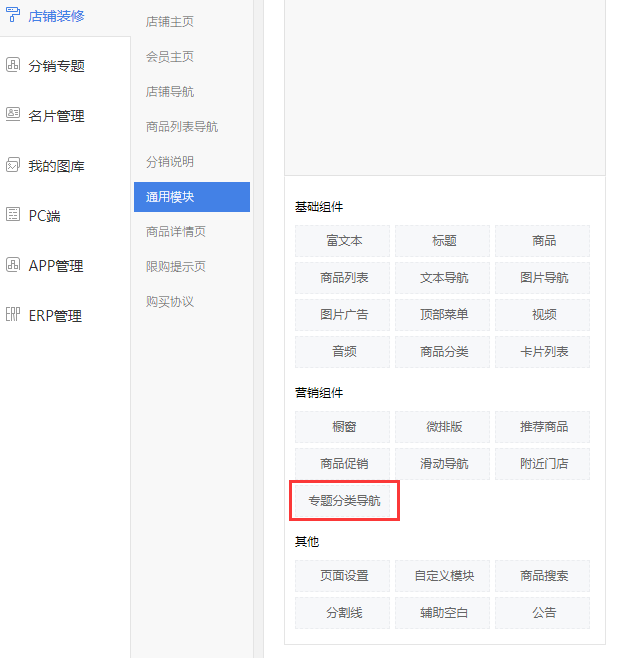Open 店铺装修 menu label
The height and width of the screenshot is (658, 621).
tap(56, 16)
